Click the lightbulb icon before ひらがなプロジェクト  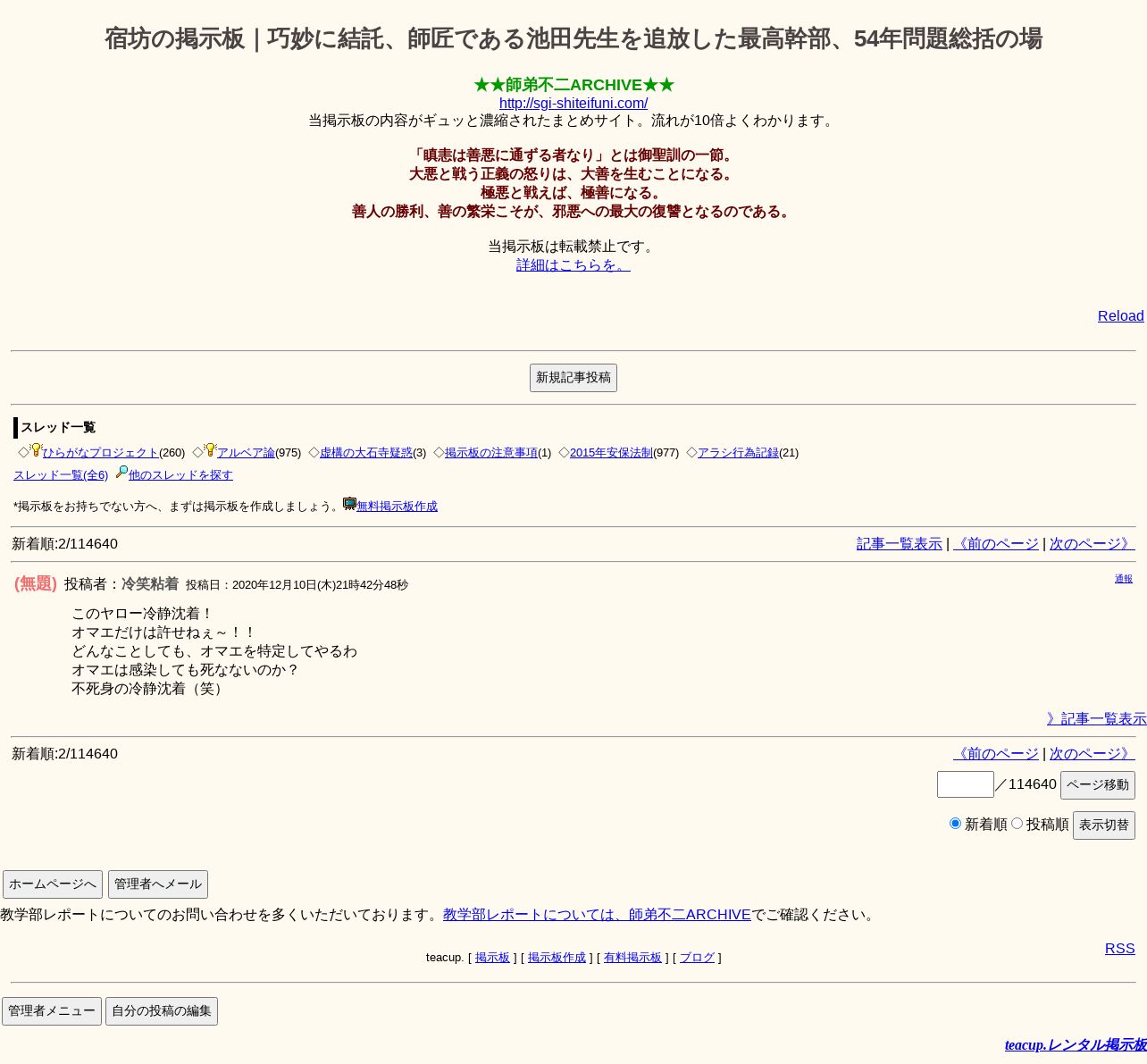(36, 450)
